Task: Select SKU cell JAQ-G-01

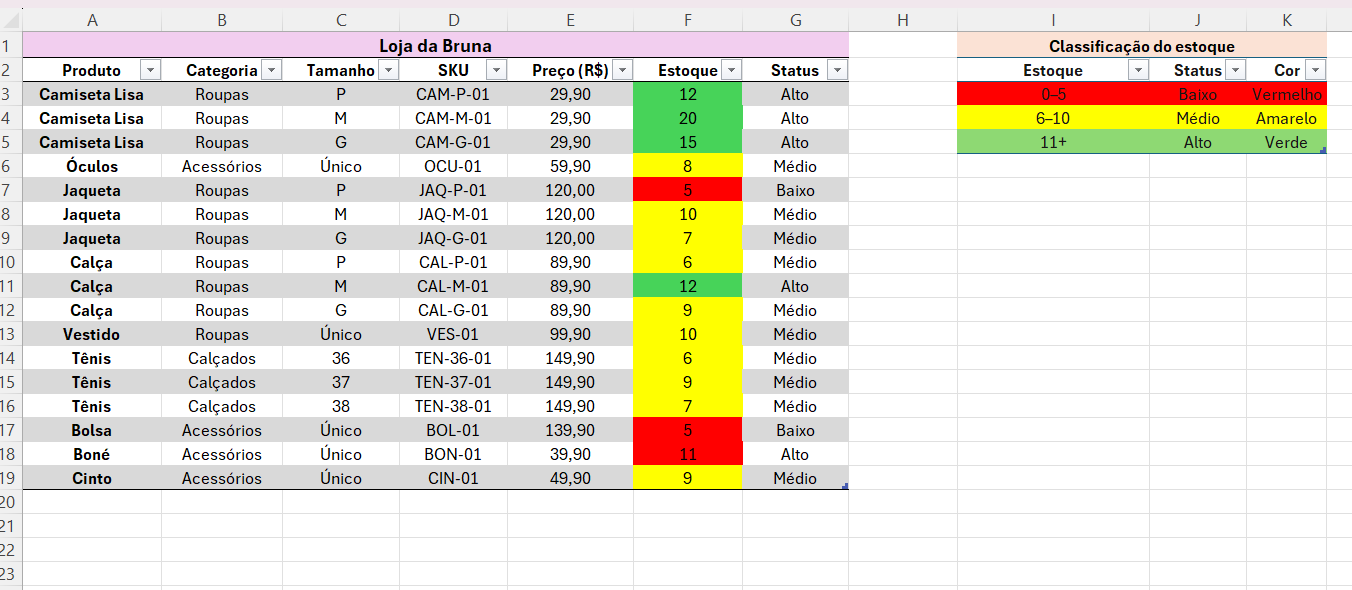Action: tap(454, 238)
